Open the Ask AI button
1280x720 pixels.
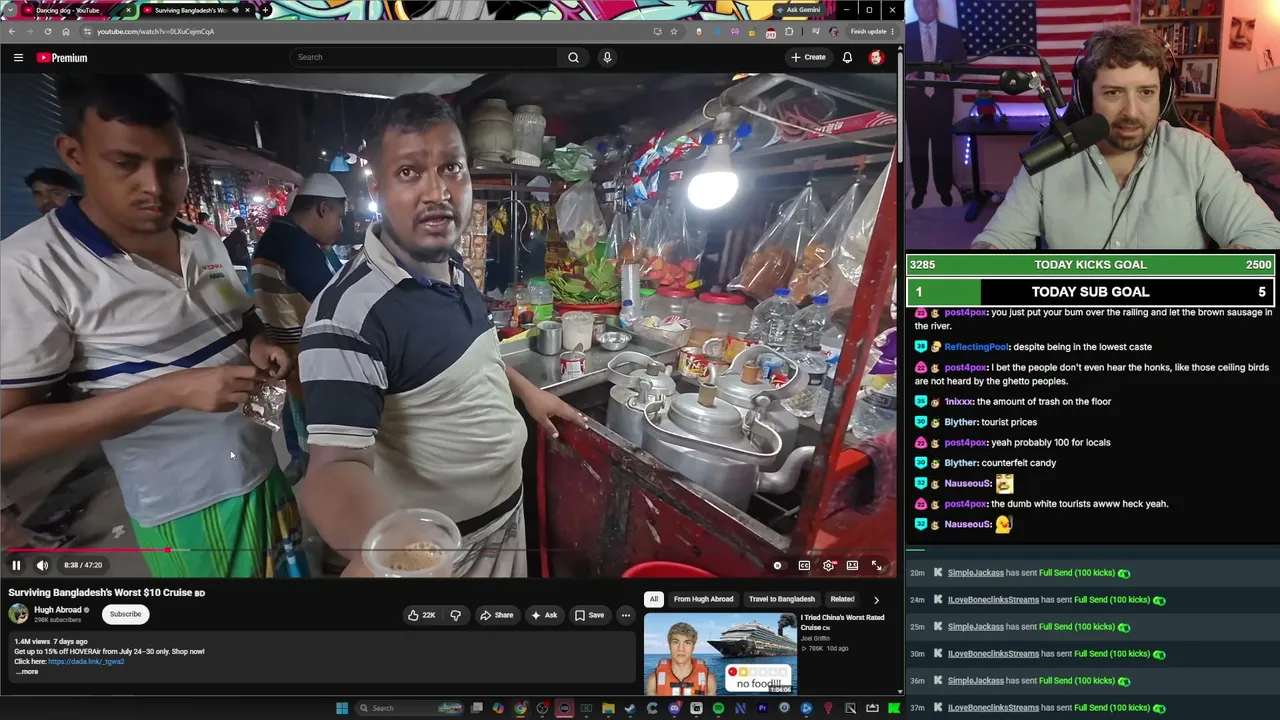545,615
